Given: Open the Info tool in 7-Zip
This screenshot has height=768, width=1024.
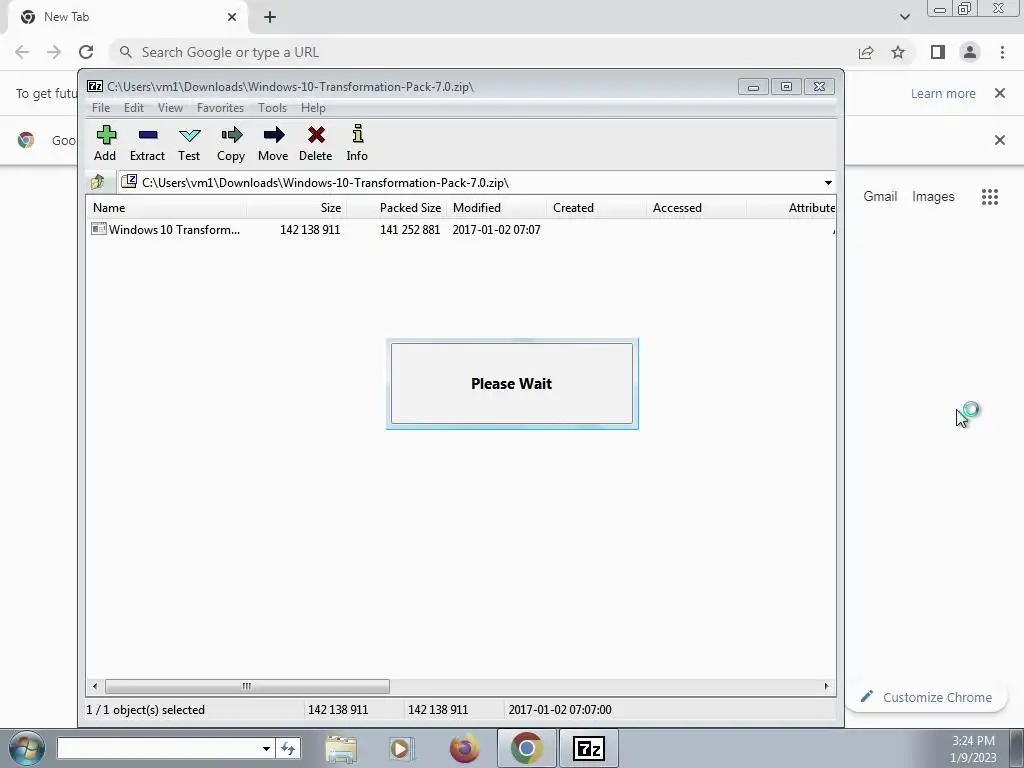Looking at the screenshot, I should point(357,143).
